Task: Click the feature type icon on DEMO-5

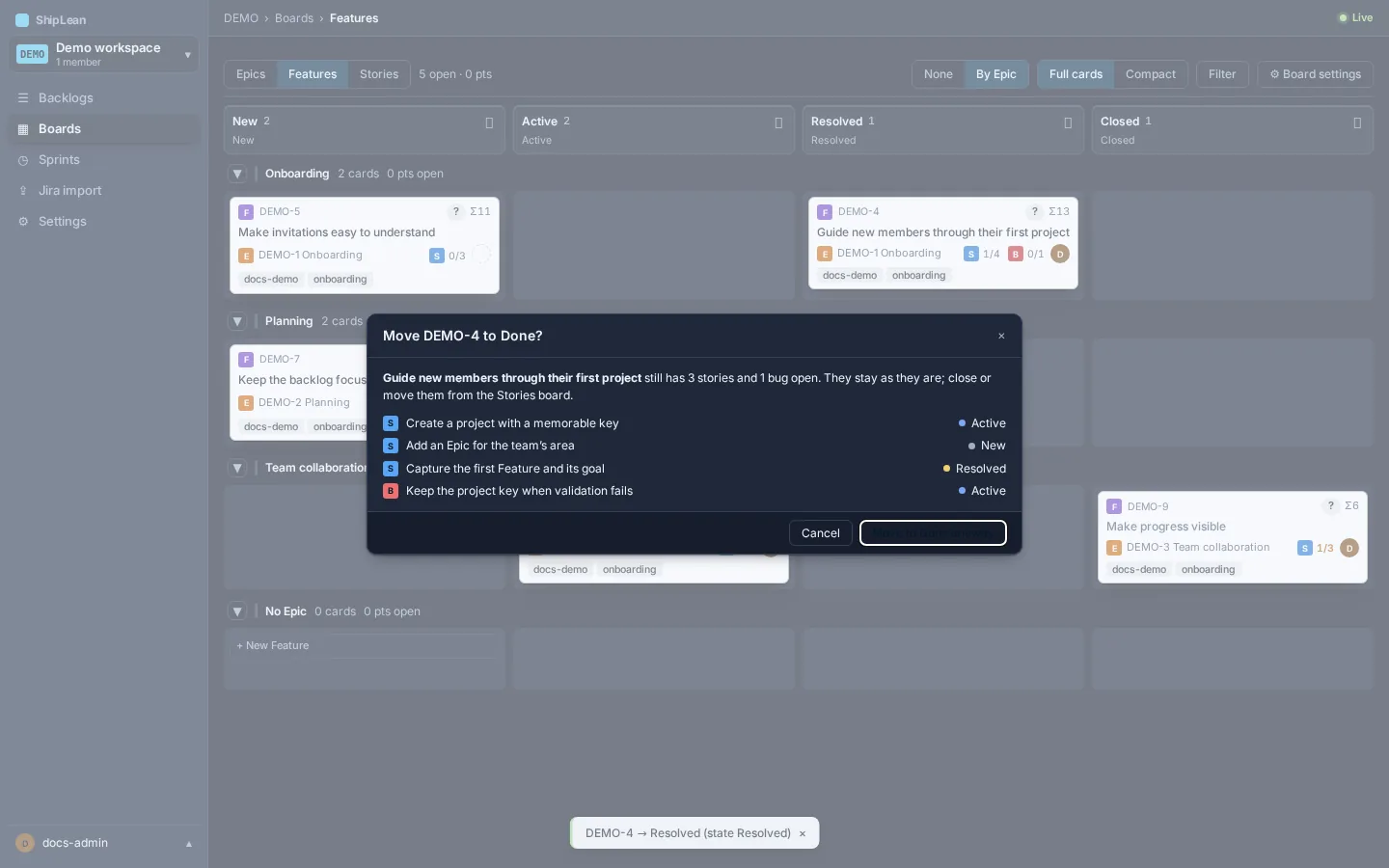Action: click(246, 212)
